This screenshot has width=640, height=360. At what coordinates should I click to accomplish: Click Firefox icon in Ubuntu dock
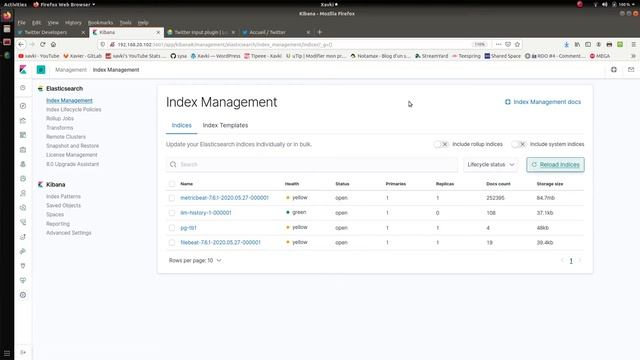7,16
